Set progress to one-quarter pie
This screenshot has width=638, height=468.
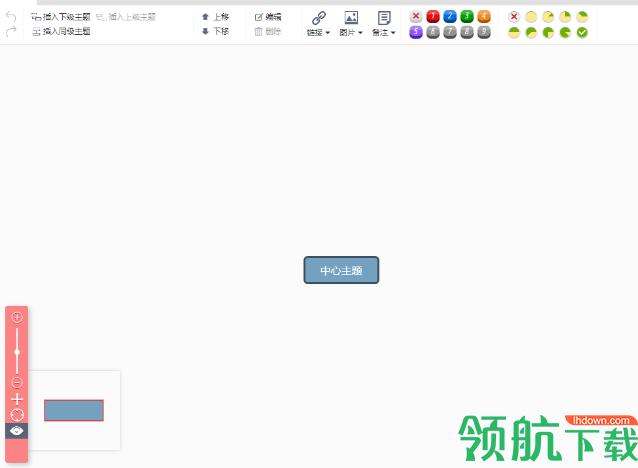[565, 17]
